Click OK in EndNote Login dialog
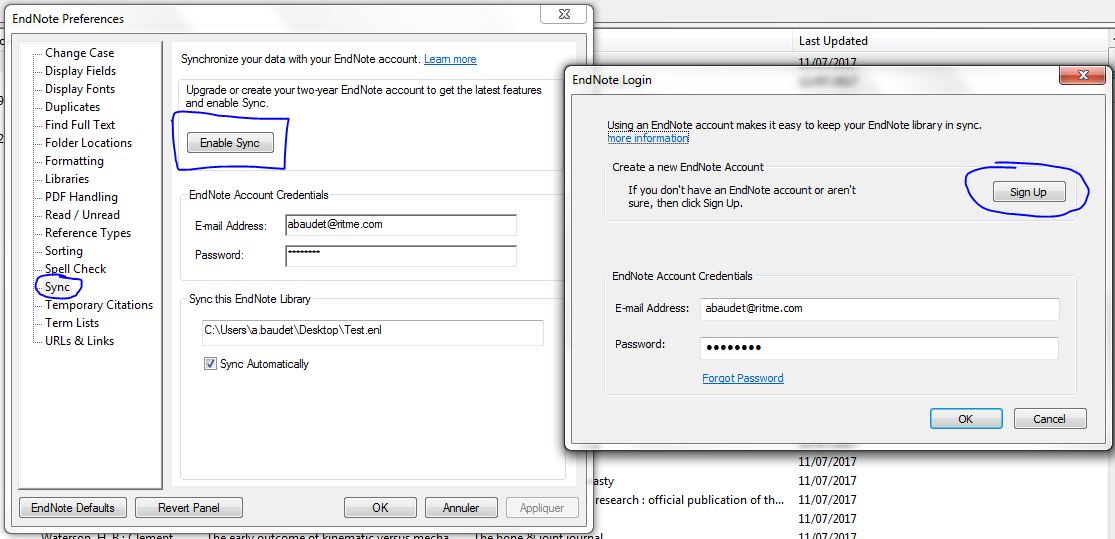Screen dimensions: 1115x539 (x=966, y=419)
